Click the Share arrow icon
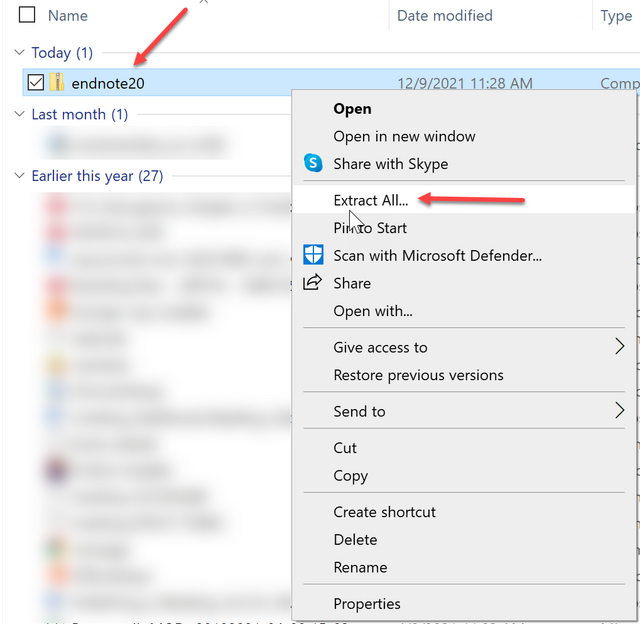Screen dimensions: 640x624 (312, 283)
